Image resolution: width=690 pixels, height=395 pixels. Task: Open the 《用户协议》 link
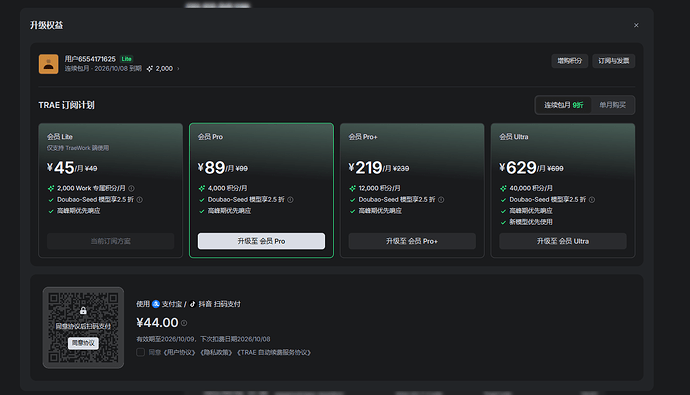179,352
